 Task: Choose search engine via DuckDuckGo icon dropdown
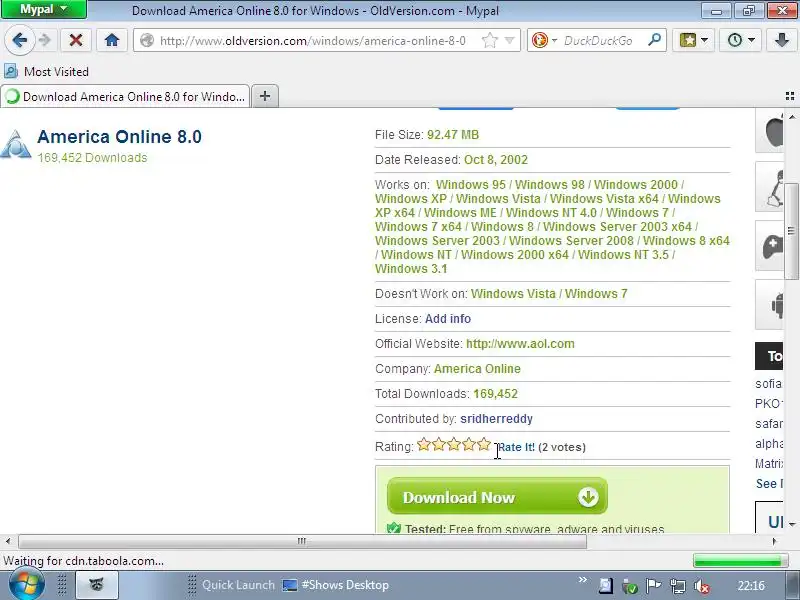[x=544, y=40]
